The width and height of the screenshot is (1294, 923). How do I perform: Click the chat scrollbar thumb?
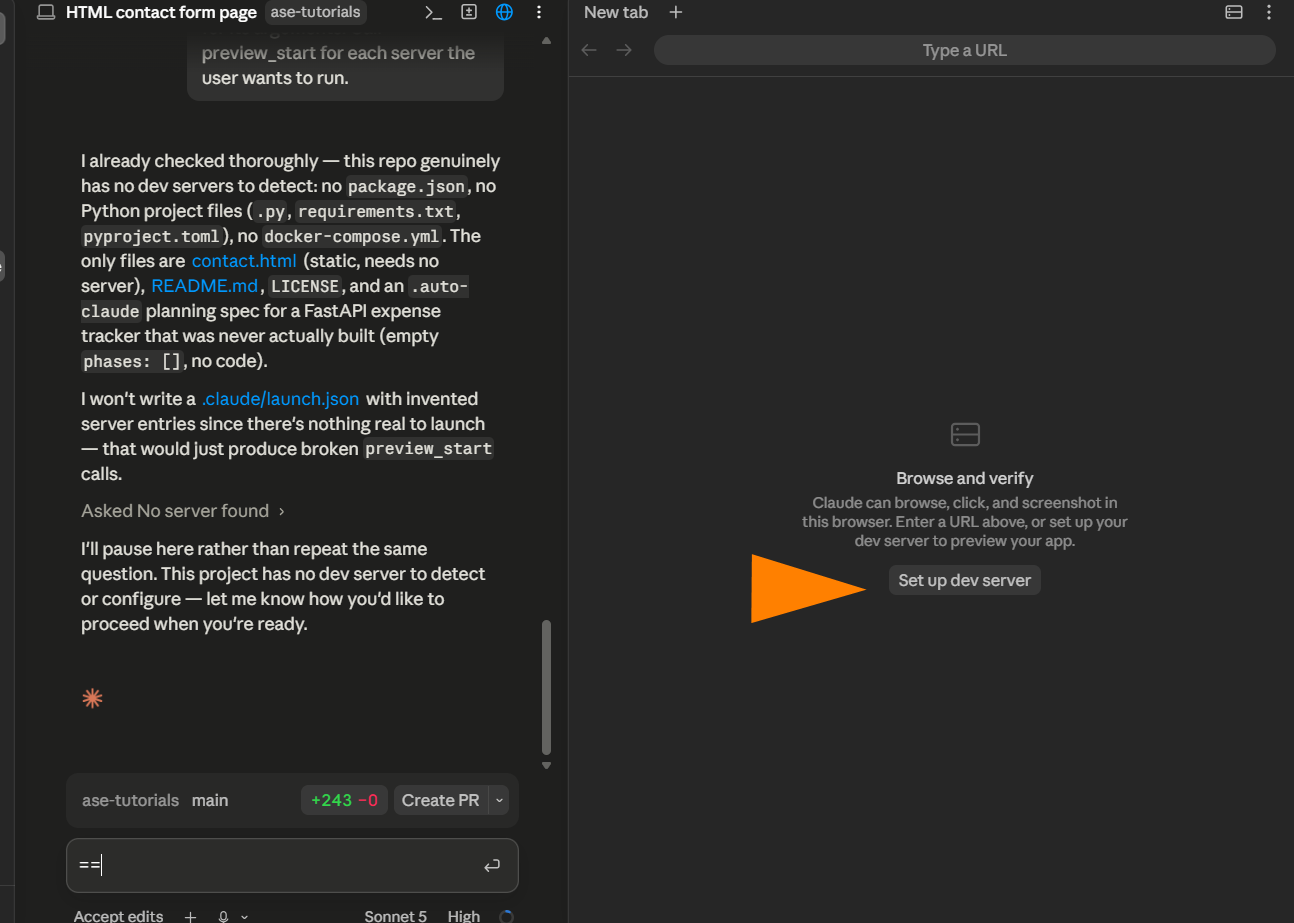546,687
